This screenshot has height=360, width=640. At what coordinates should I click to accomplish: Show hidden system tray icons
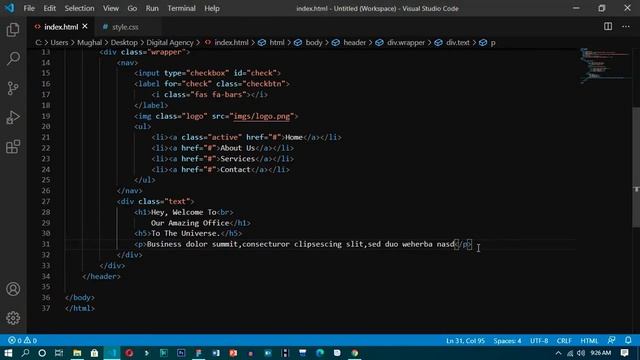[x=558, y=353]
